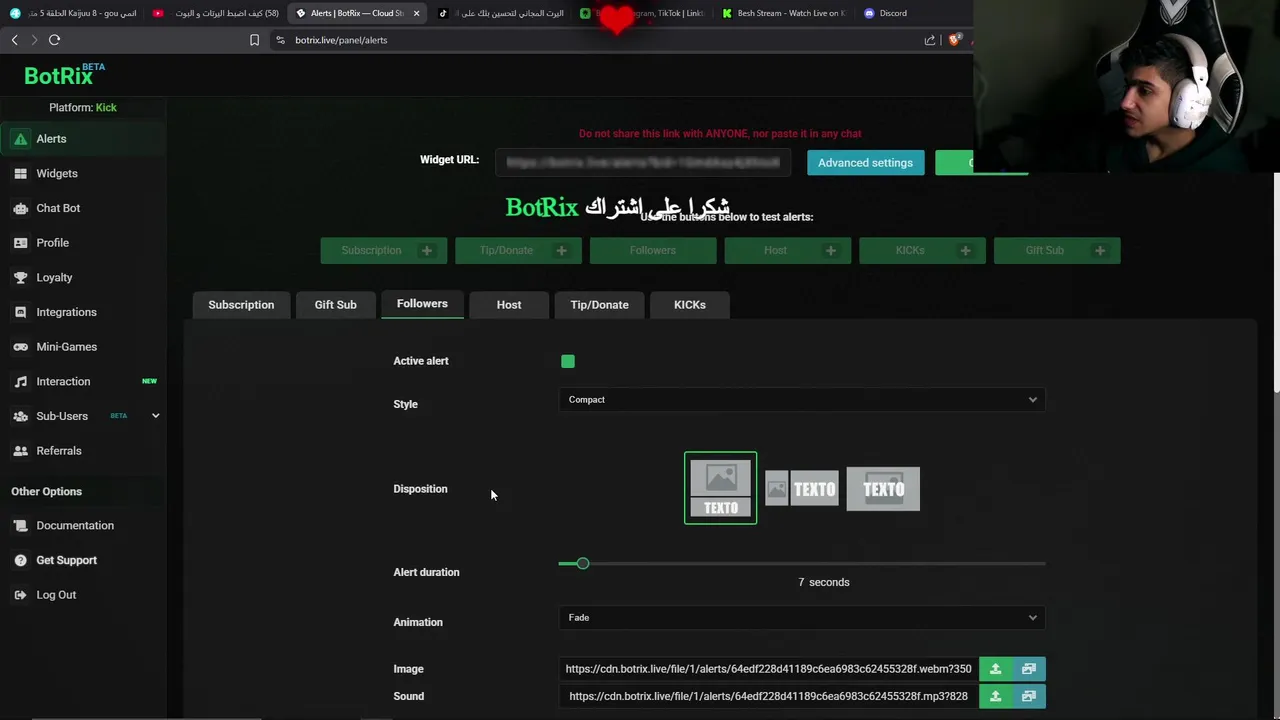Switch to the Tip/Donate tab
The height and width of the screenshot is (720, 1280).
[x=599, y=305]
